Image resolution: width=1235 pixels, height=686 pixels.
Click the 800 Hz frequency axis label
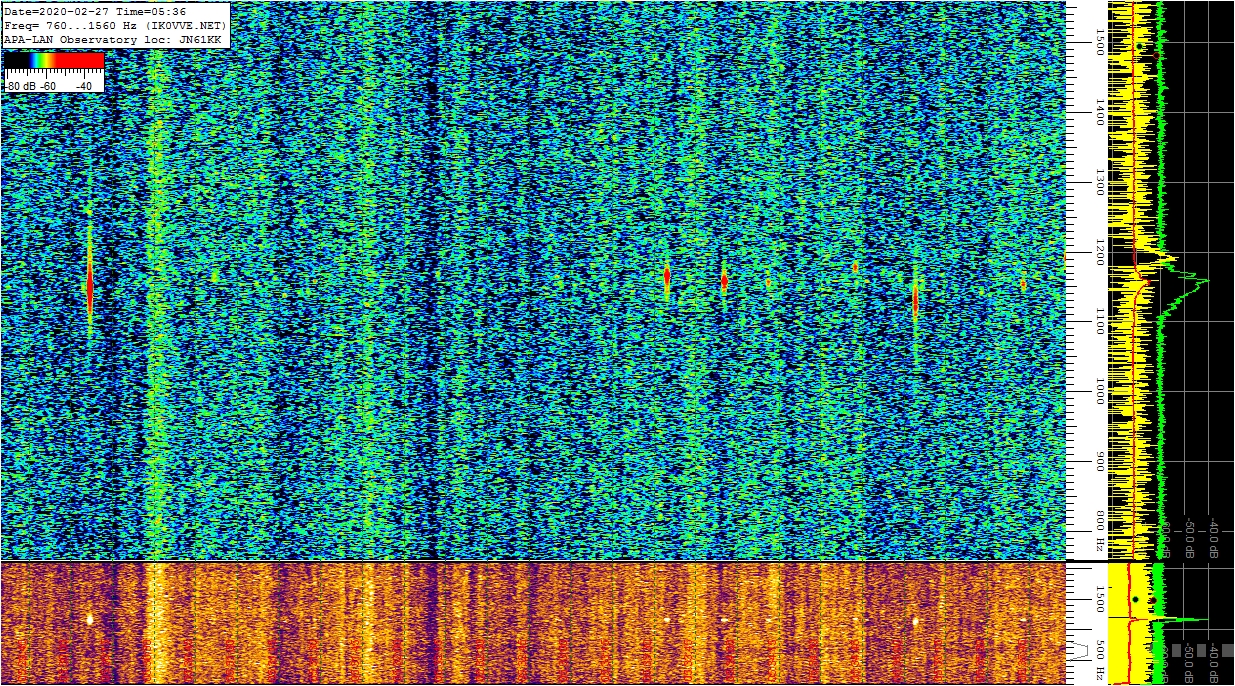pos(1099,532)
